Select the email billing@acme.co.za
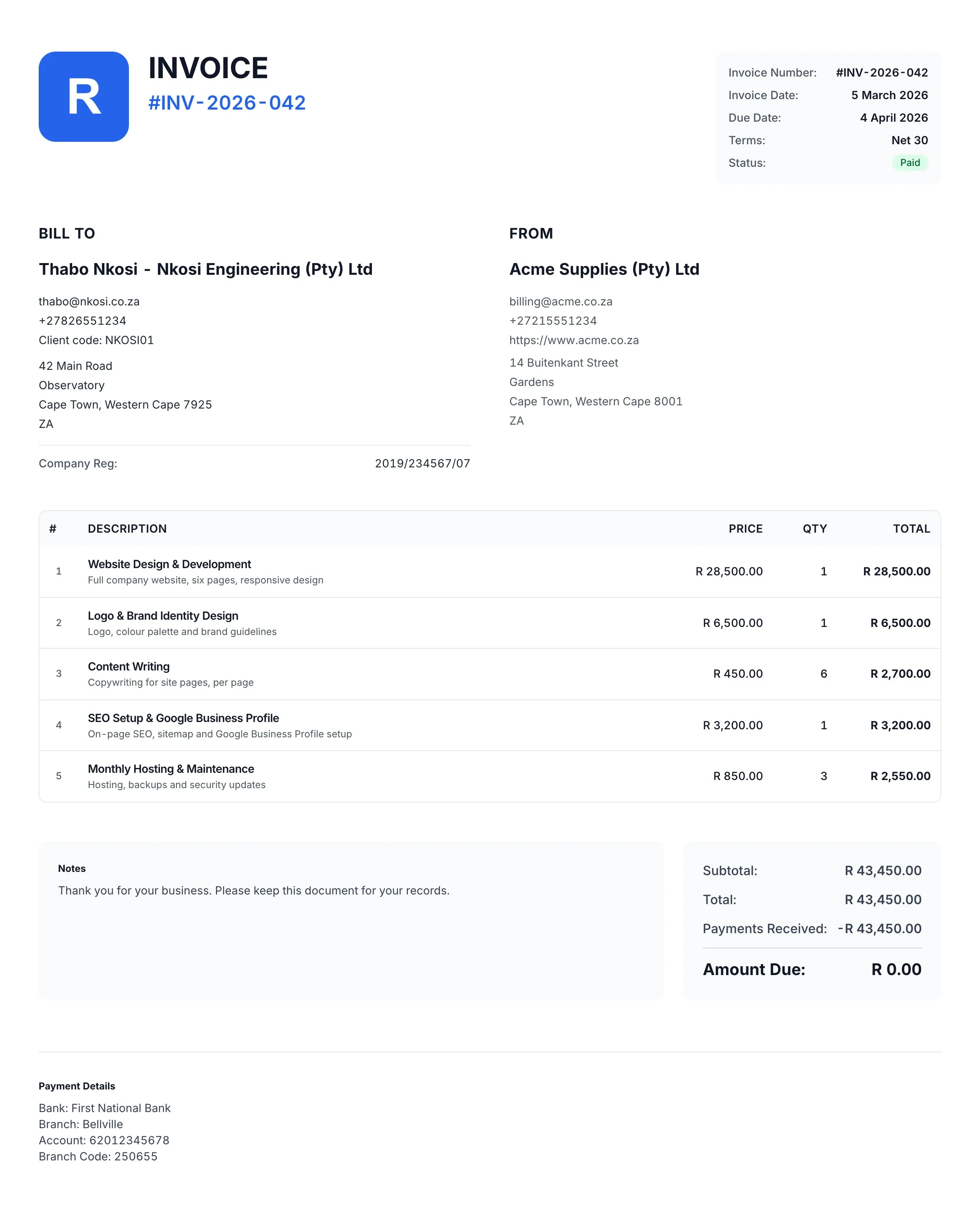Screen dimensions: 980x1216 pyautogui.click(x=561, y=301)
